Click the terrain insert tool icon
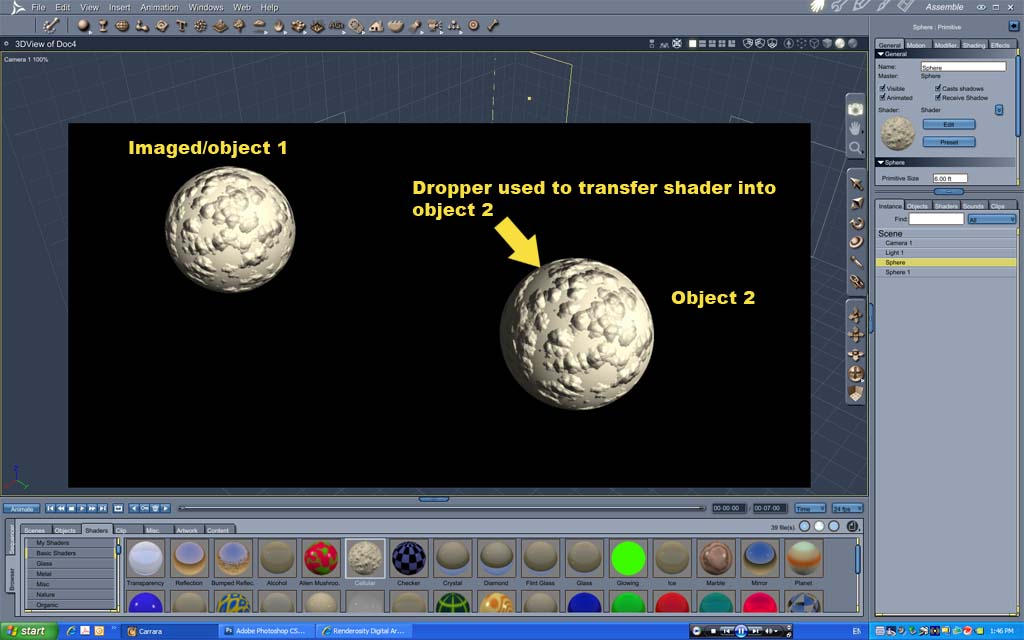Image resolution: width=1024 pixels, height=640 pixels. pyautogui.click(x=221, y=25)
